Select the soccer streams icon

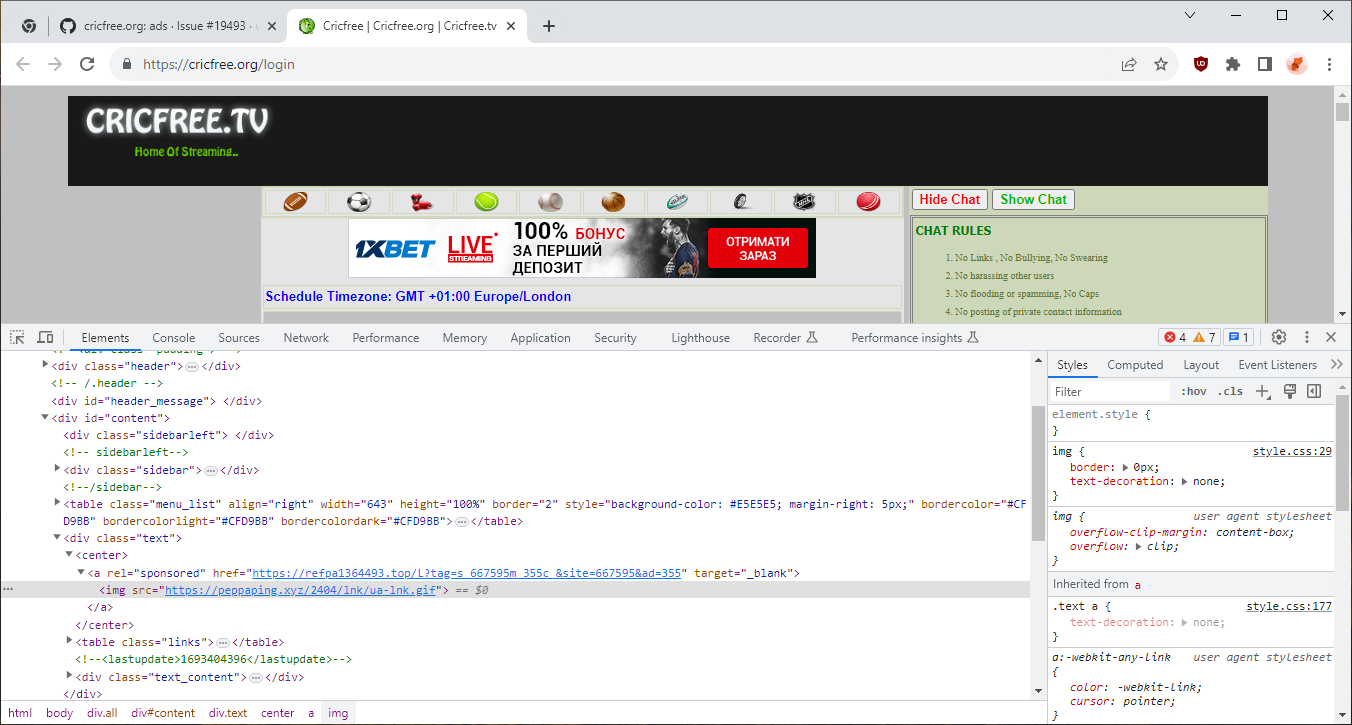pyautogui.click(x=359, y=201)
